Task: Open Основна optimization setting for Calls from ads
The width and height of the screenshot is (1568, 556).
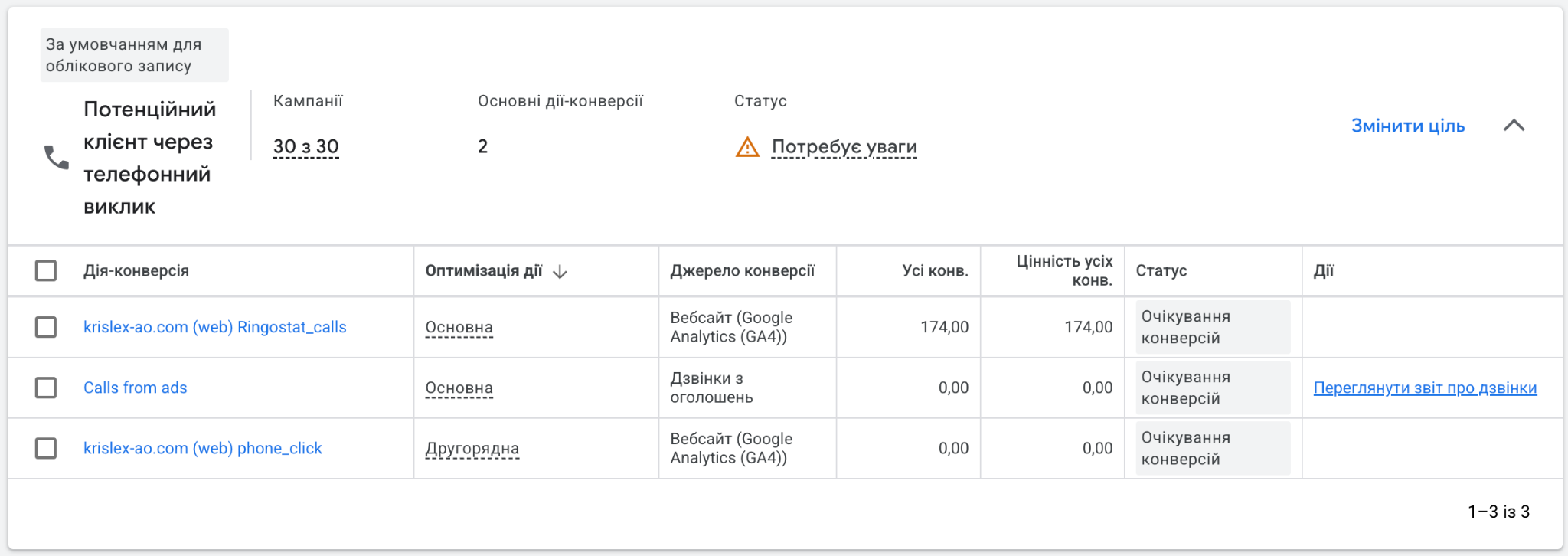Action: (459, 388)
